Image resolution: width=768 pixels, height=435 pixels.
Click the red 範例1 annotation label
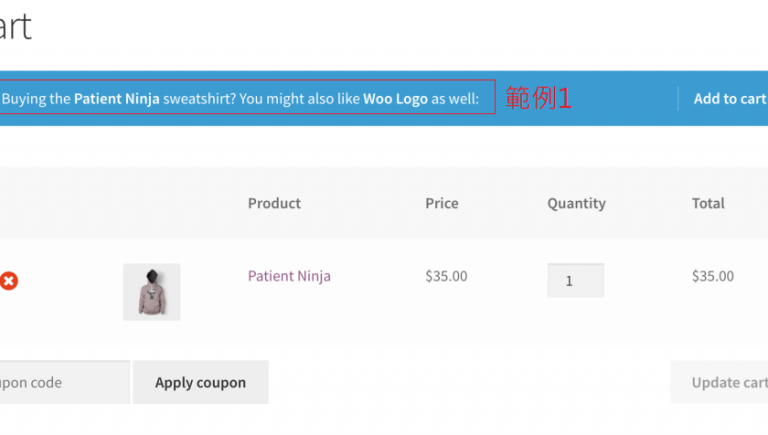[537, 98]
